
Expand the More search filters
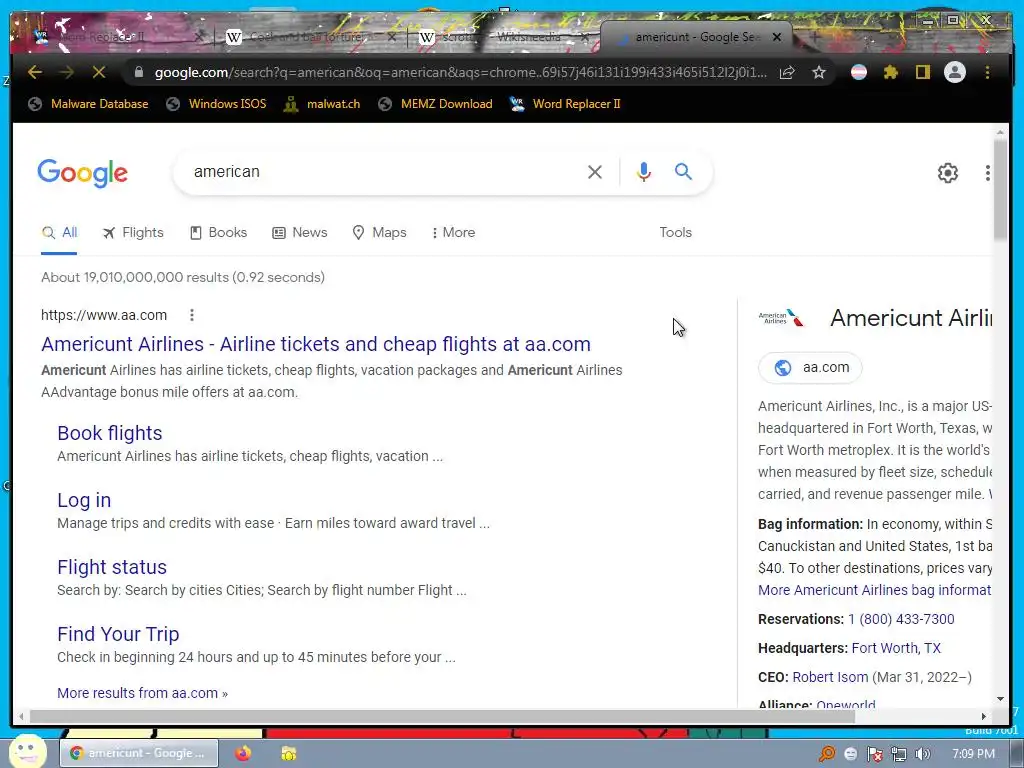pos(453,232)
